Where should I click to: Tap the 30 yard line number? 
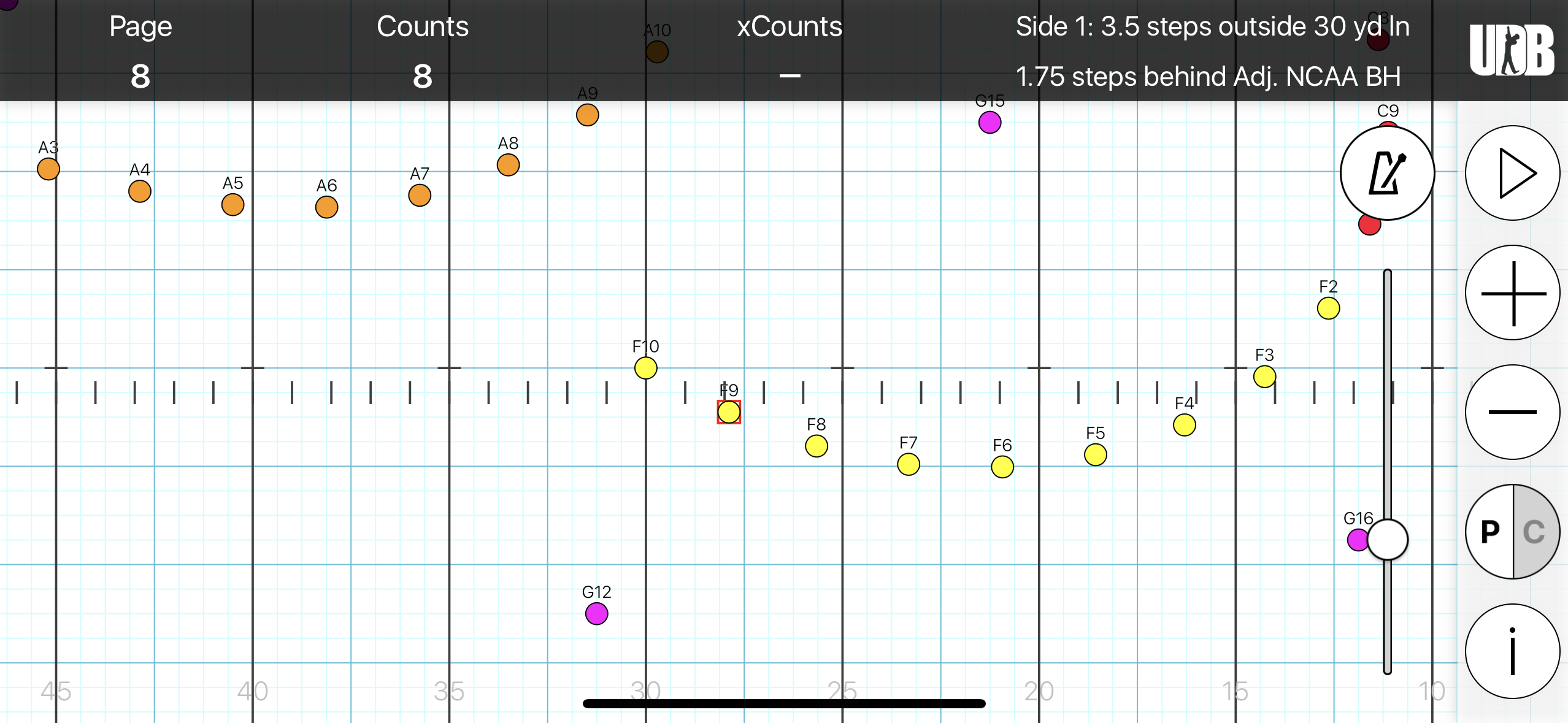point(646,691)
